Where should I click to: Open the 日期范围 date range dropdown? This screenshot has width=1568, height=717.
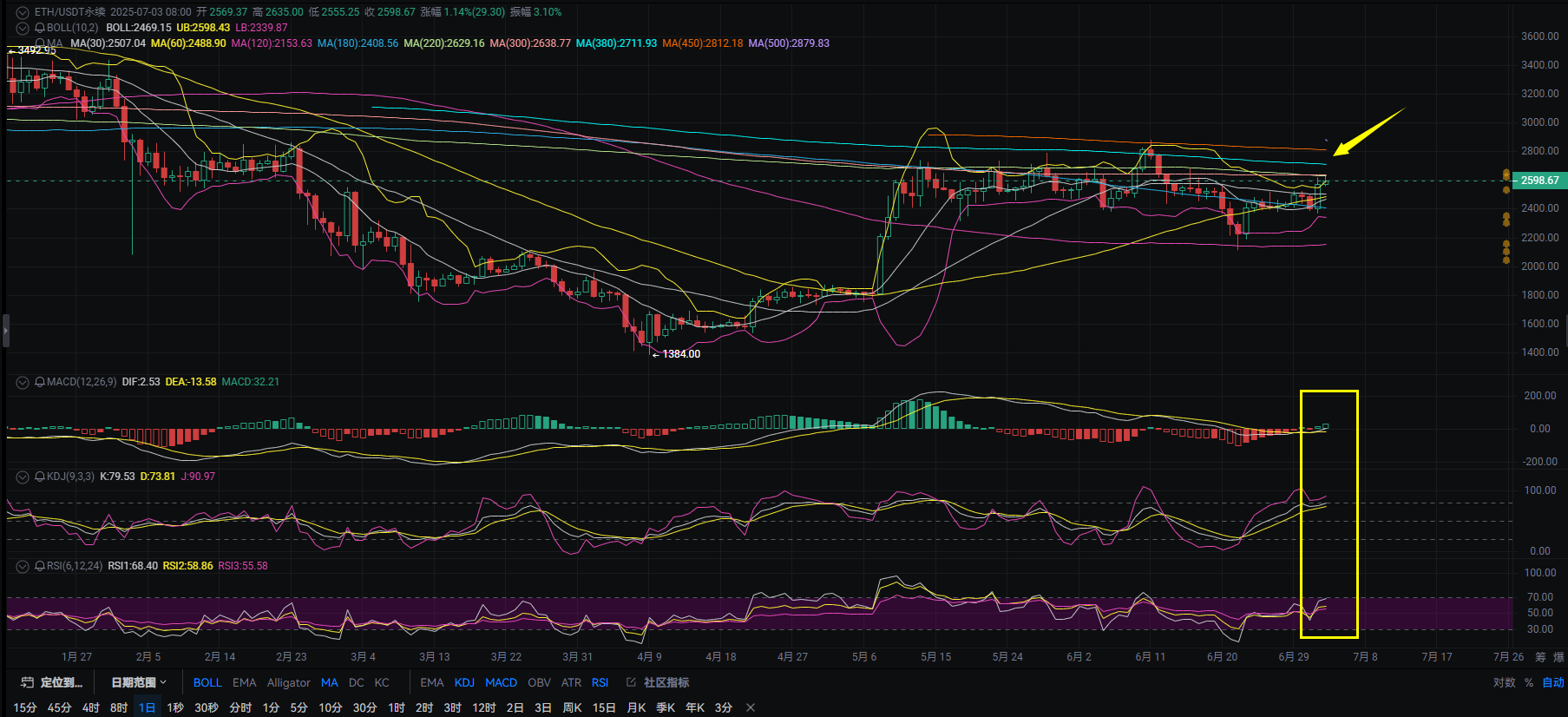pyautogui.click(x=138, y=682)
